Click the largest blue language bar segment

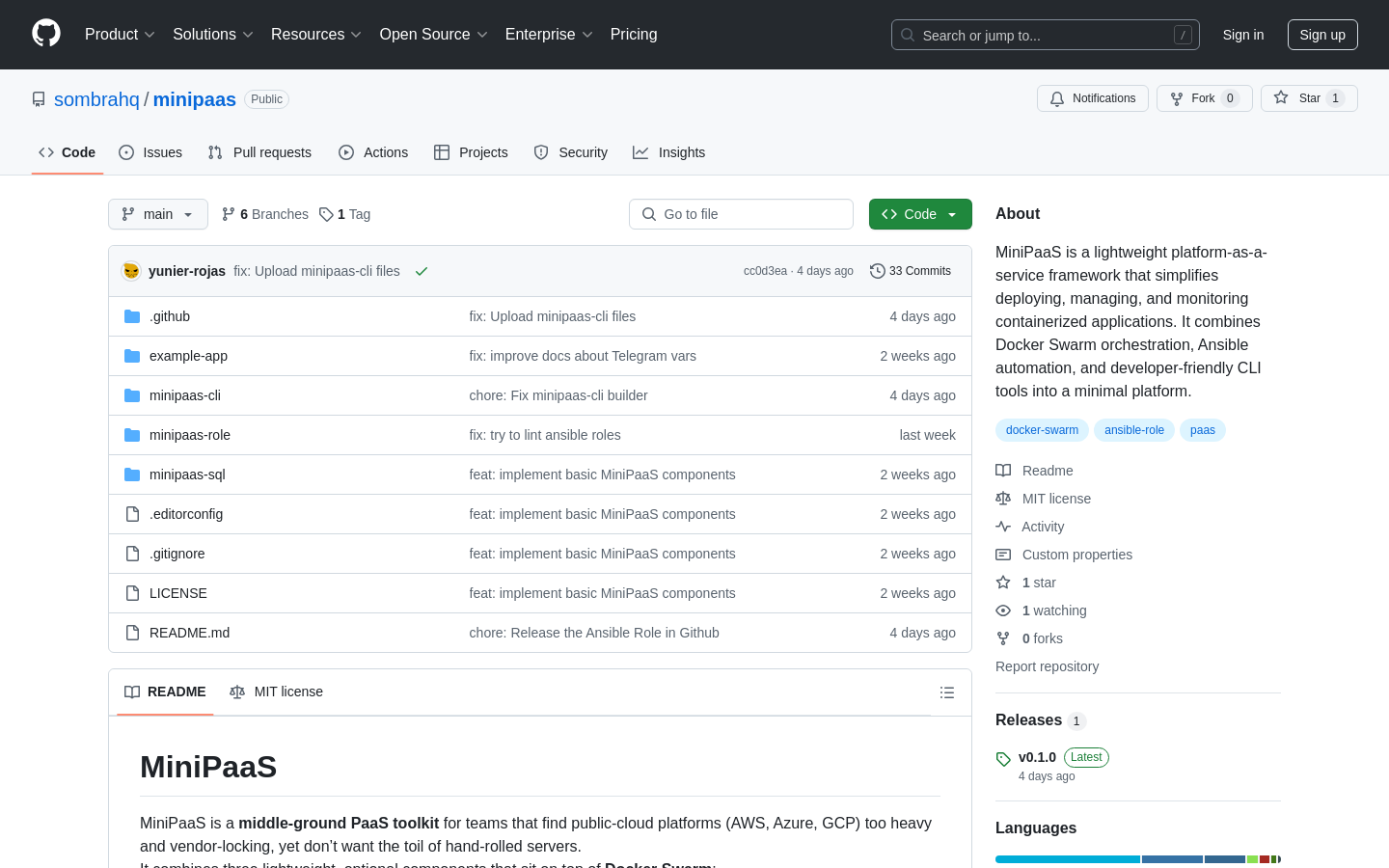coord(1068,859)
